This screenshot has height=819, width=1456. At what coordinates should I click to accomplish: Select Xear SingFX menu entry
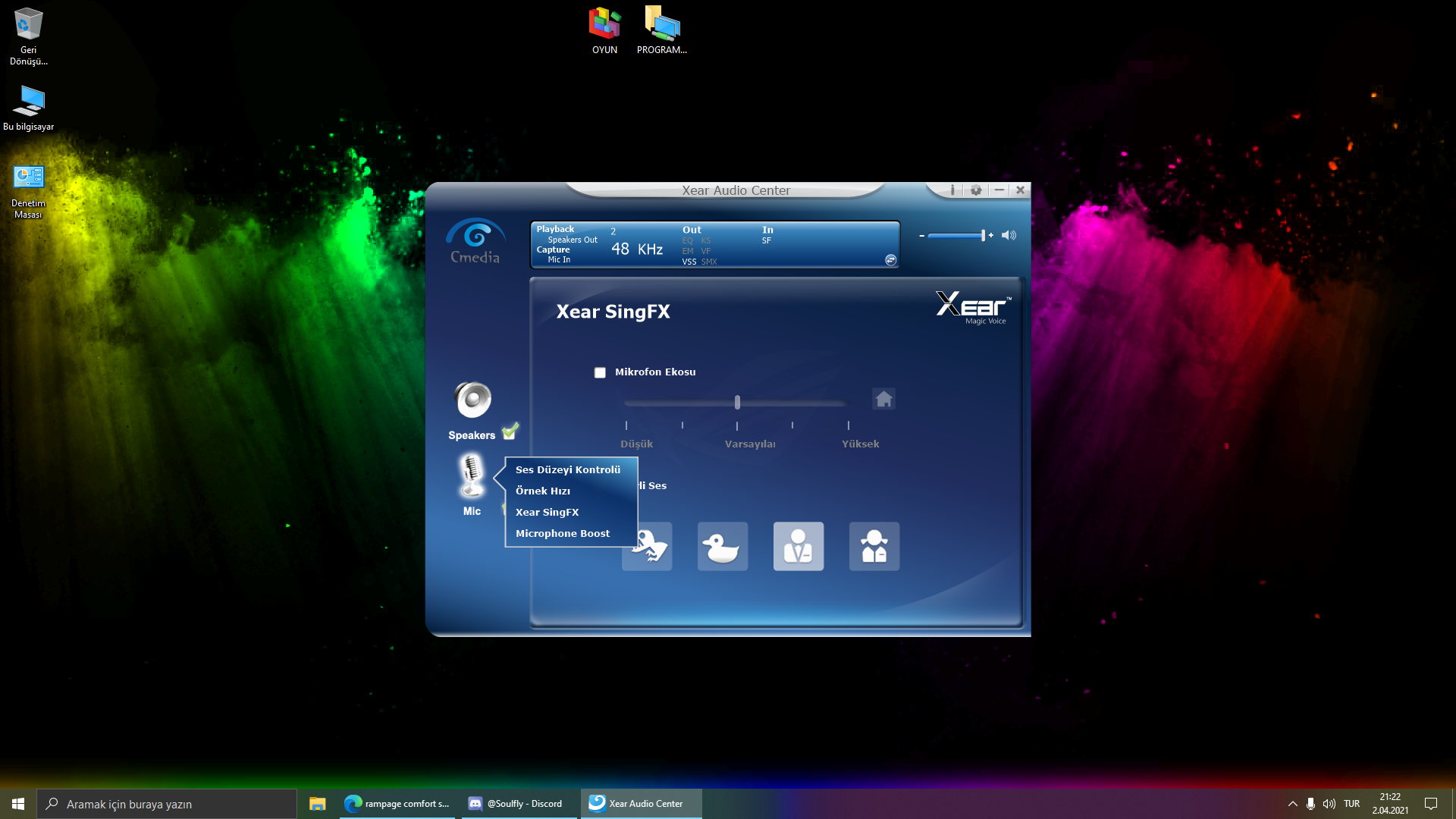click(x=547, y=512)
